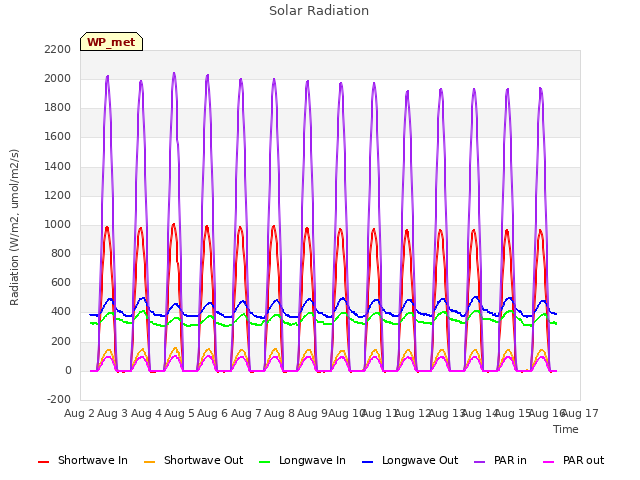This screenshot has height=480, width=640.
Task: Click the purple PAR in legend swatch
Action: click(480, 462)
